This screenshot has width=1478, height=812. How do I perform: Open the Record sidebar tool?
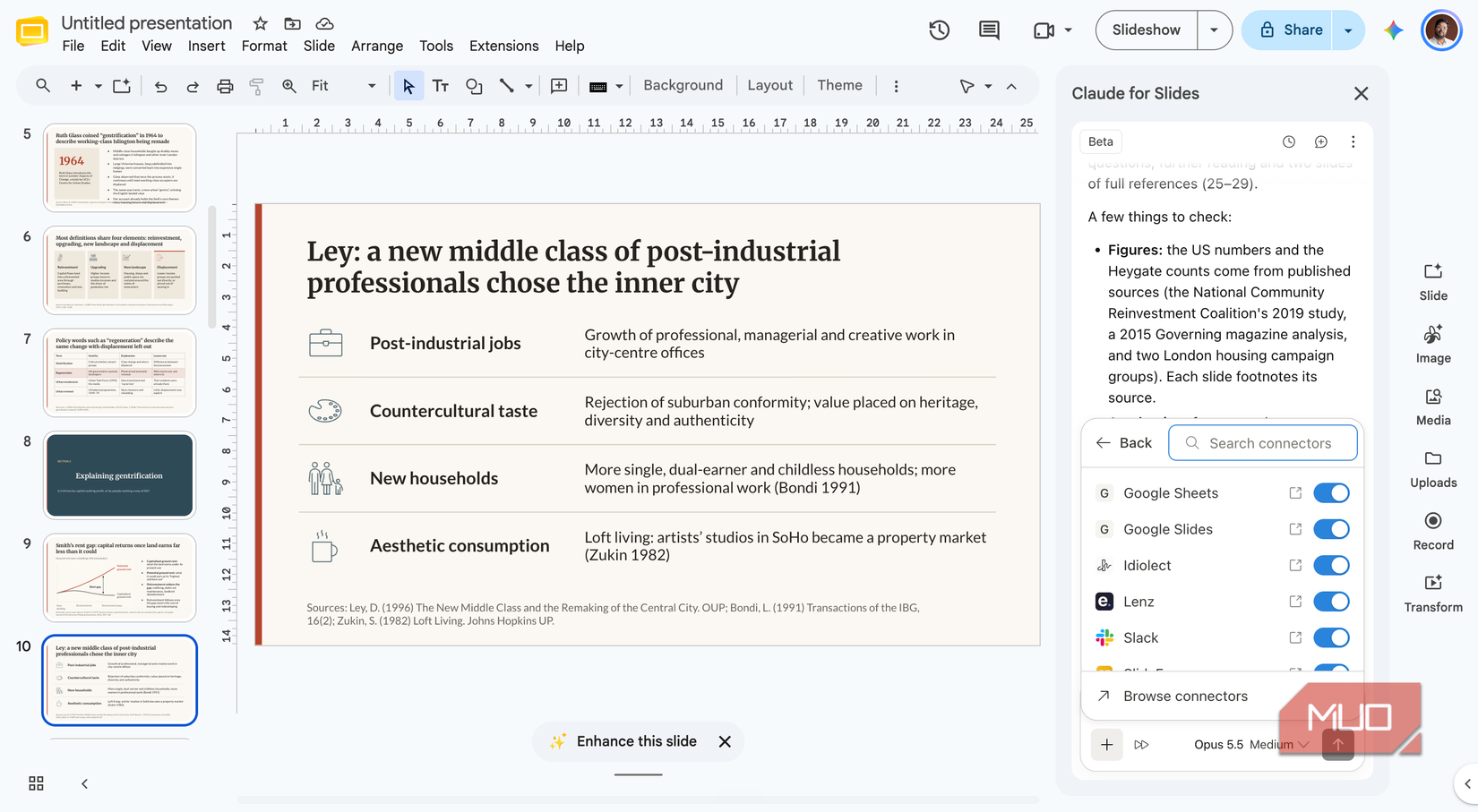click(1433, 531)
